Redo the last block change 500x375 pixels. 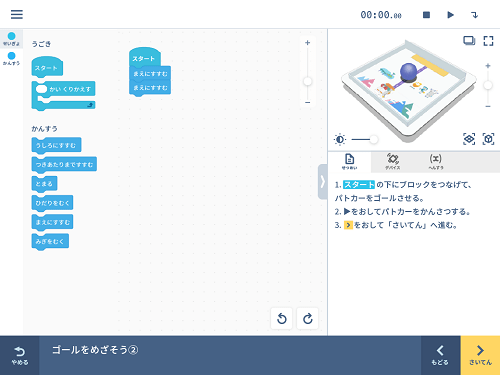click(307, 319)
